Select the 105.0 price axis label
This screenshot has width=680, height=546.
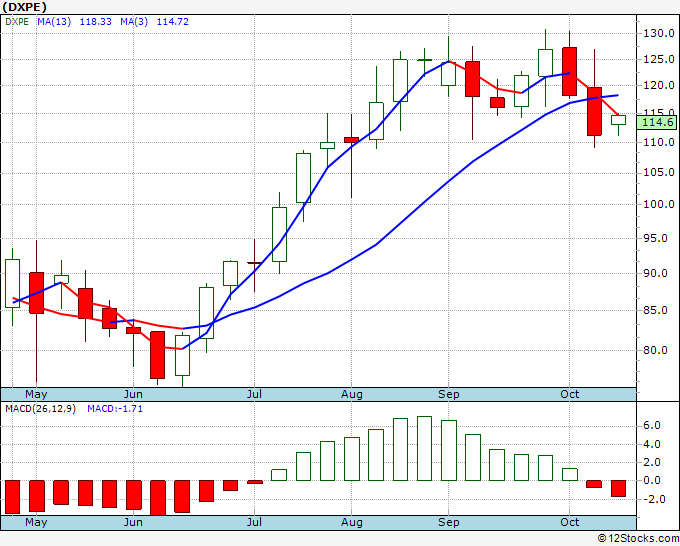pos(659,172)
